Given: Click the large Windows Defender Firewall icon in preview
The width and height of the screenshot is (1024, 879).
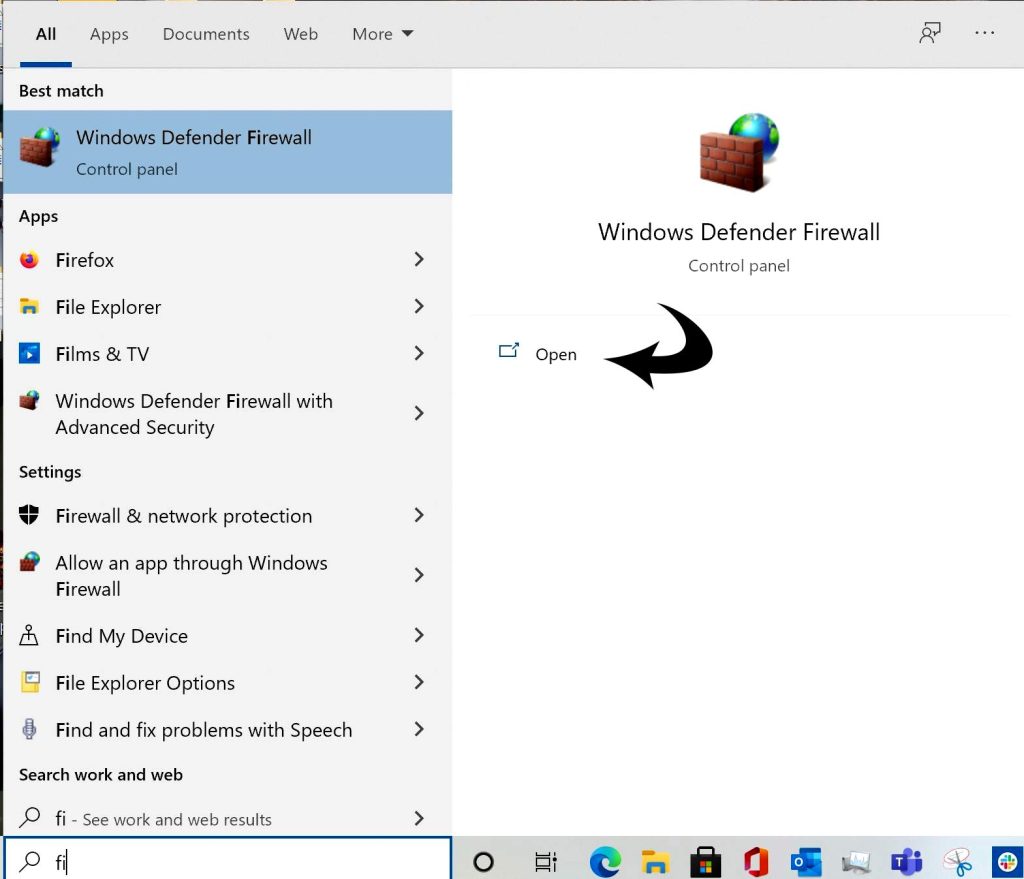Looking at the screenshot, I should (x=739, y=152).
